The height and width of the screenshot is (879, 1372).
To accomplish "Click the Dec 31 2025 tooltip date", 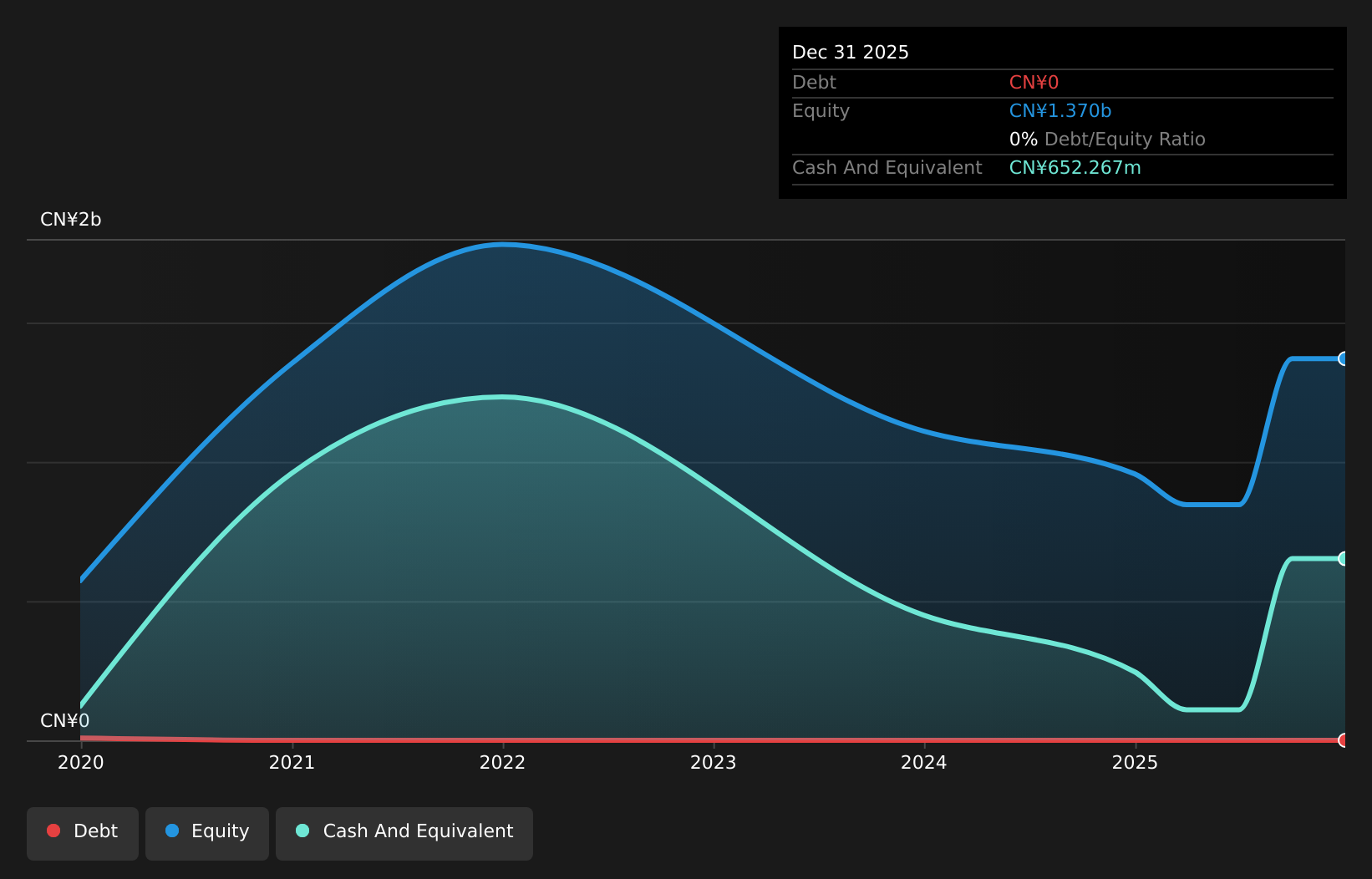I will (x=851, y=53).
